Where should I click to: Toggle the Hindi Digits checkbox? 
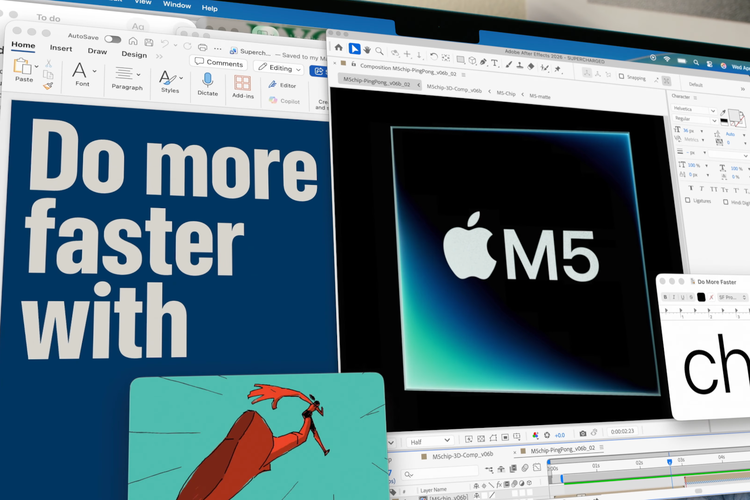point(726,202)
